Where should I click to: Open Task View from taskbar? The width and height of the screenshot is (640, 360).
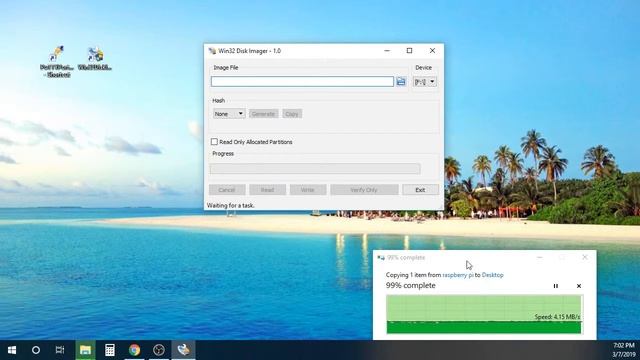click(x=60, y=350)
